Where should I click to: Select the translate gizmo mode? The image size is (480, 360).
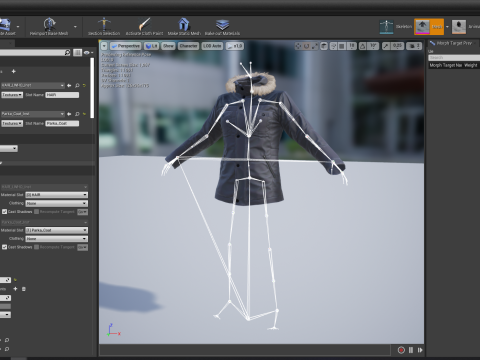click(x=298, y=46)
